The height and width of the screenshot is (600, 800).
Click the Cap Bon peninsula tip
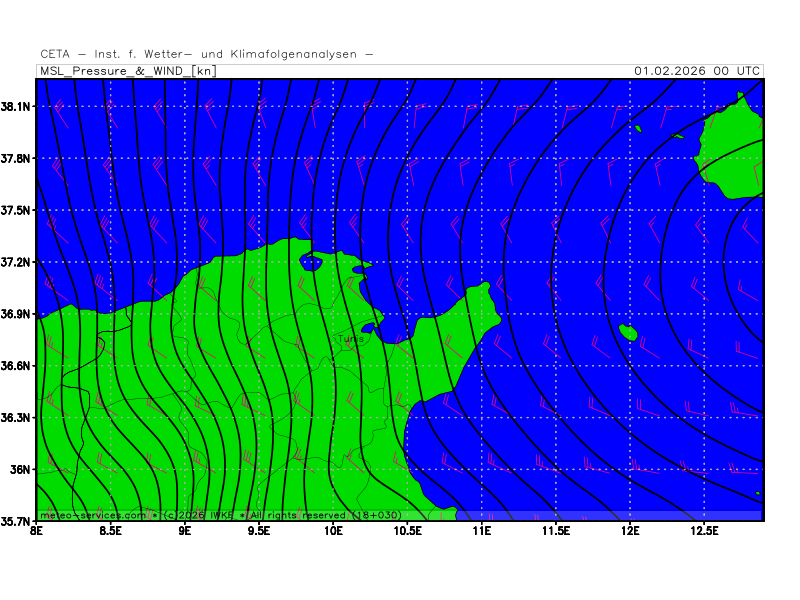click(486, 289)
